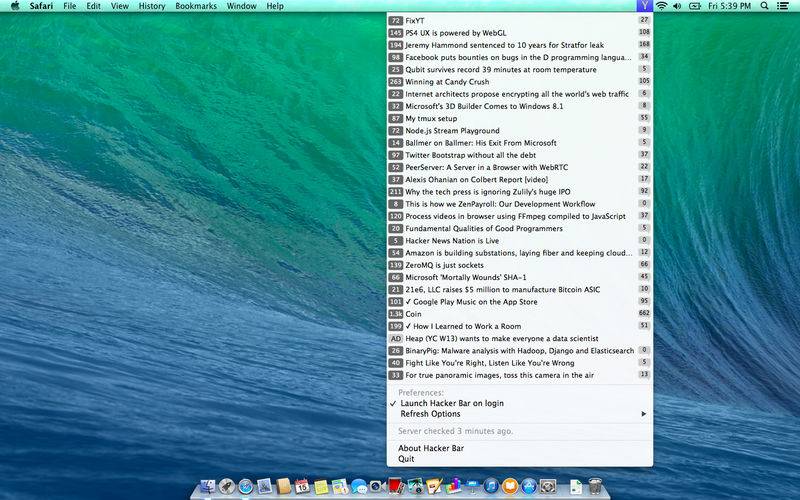The height and width of the screenshot is (500, 800).
Task: Click the menu bar clock 'Fri 5:39 PM'
Action: pos(730,6)
